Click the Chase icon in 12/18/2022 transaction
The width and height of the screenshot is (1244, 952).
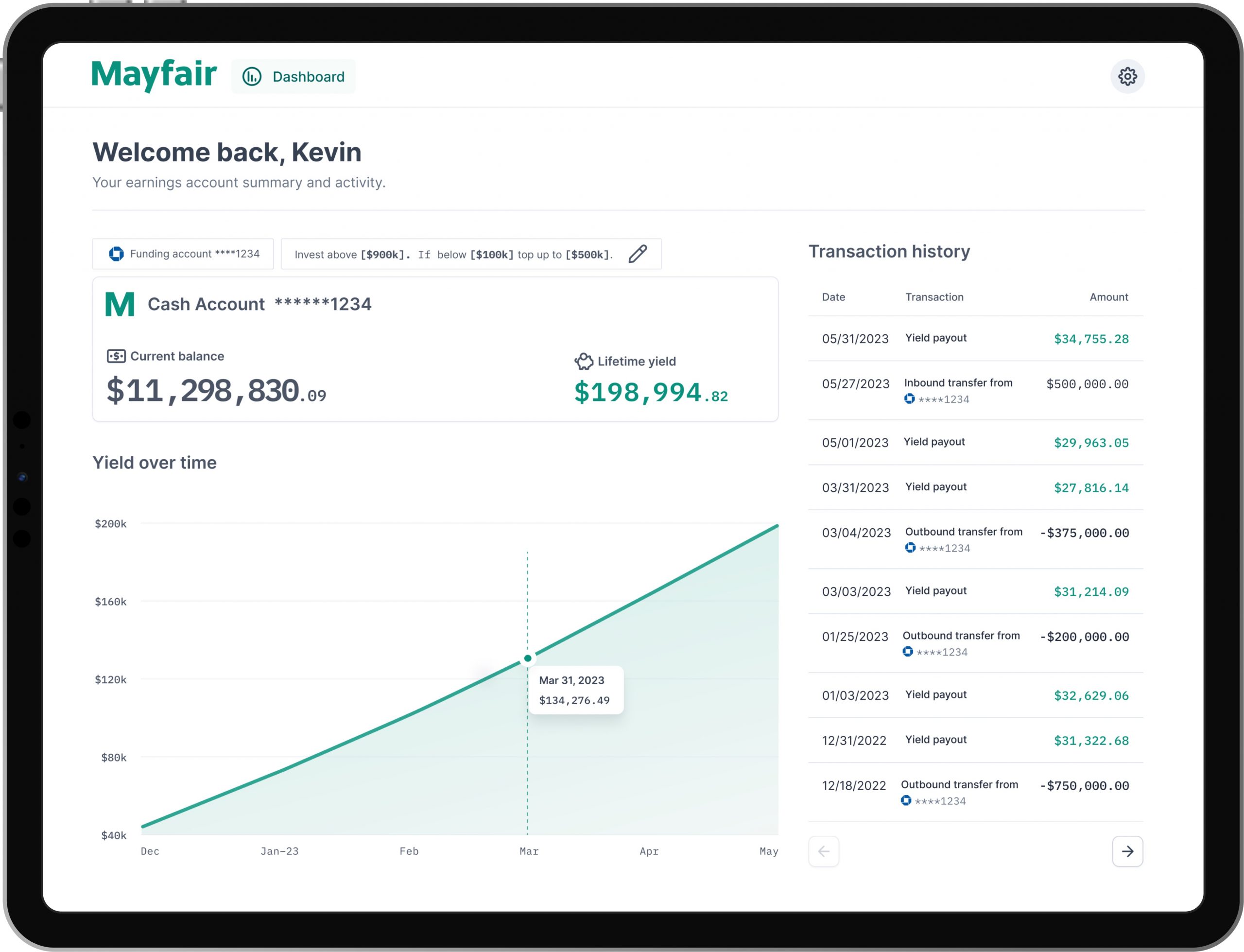pyautogui.click(x=906, y=800)
